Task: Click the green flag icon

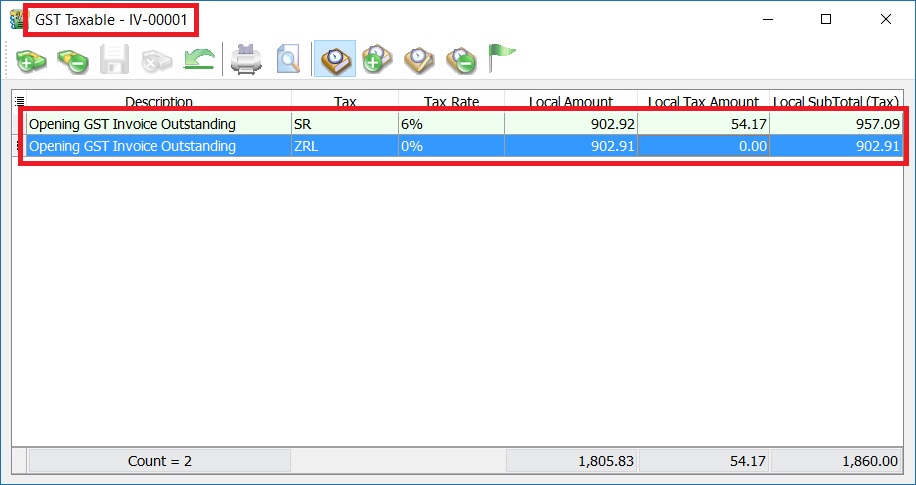Action: 501,58
